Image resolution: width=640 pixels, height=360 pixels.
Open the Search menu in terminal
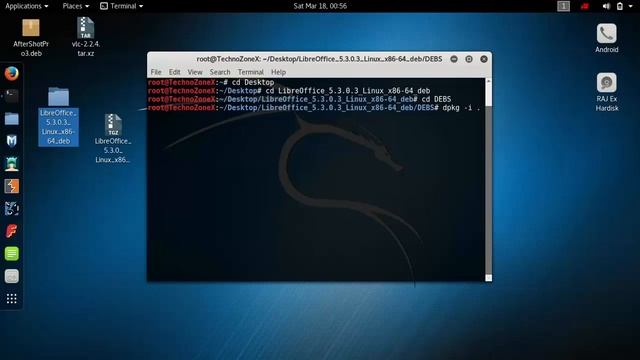tap(220, 72)
